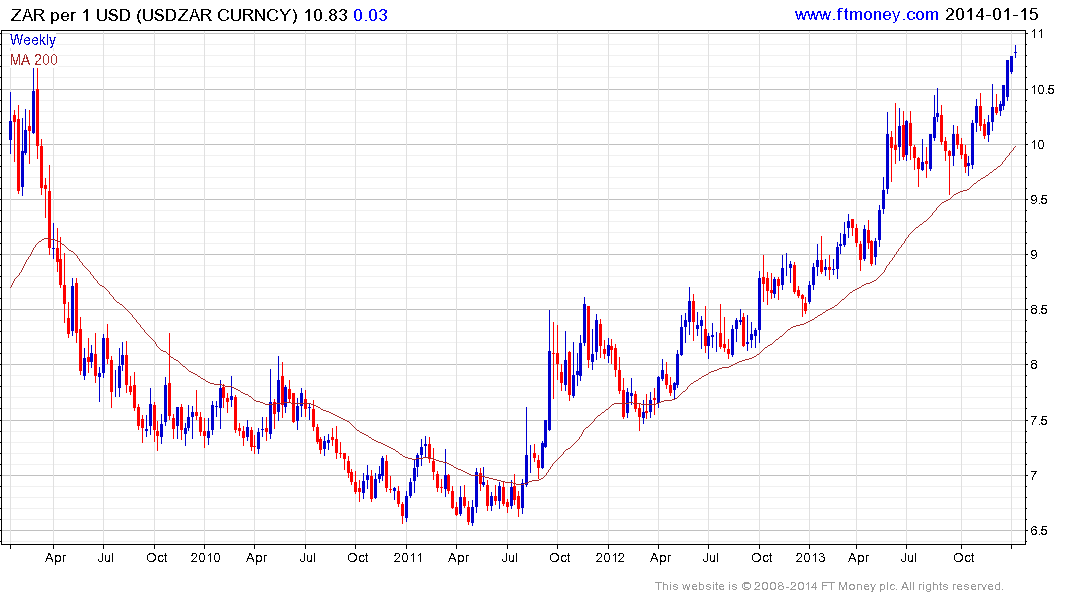Select the 2010 marker on time axis
Screen dimensions: 1075x600
point(205,557)
